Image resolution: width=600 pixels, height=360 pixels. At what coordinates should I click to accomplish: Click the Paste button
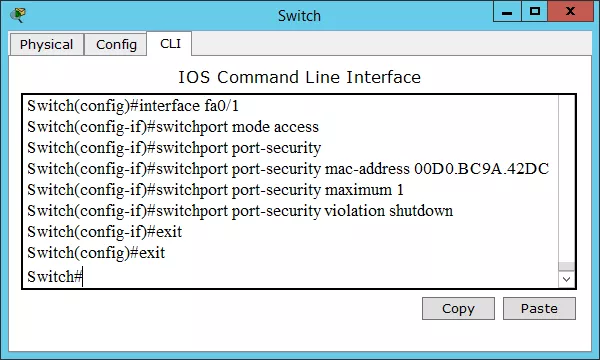(x=539, y=308)
